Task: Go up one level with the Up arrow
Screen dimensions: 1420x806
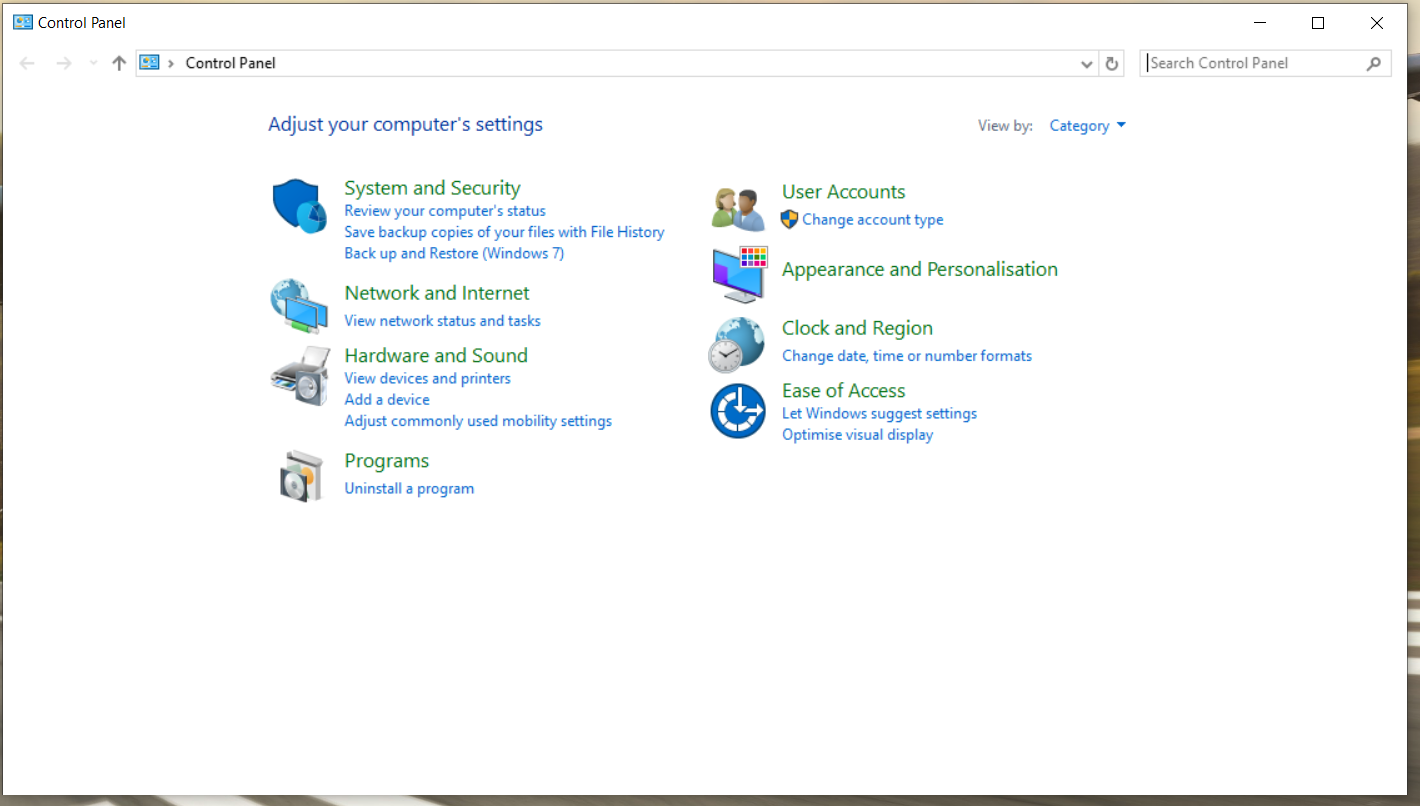Action: 119,63
